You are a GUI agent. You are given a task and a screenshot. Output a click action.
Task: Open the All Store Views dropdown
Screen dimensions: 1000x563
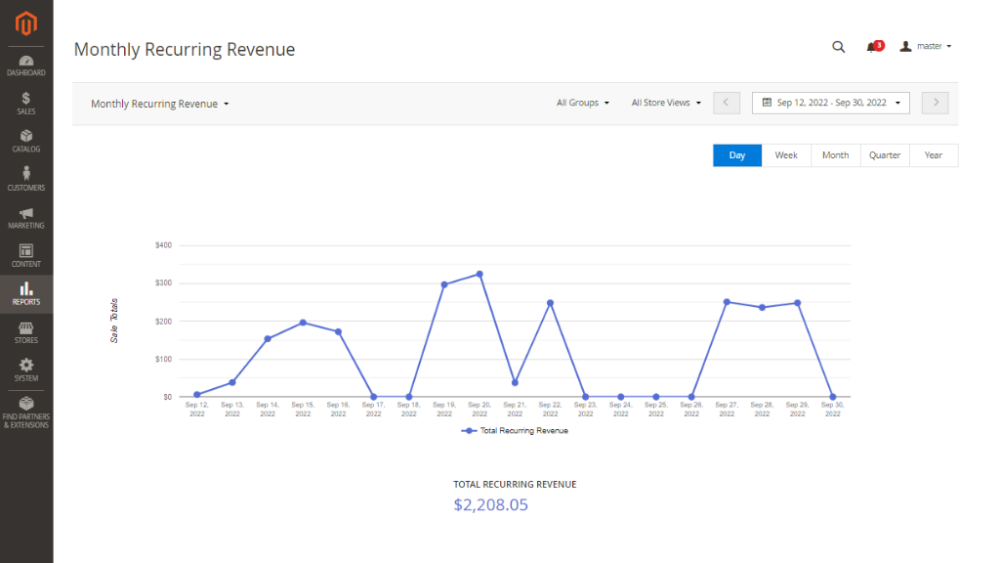tap(666, 103)
